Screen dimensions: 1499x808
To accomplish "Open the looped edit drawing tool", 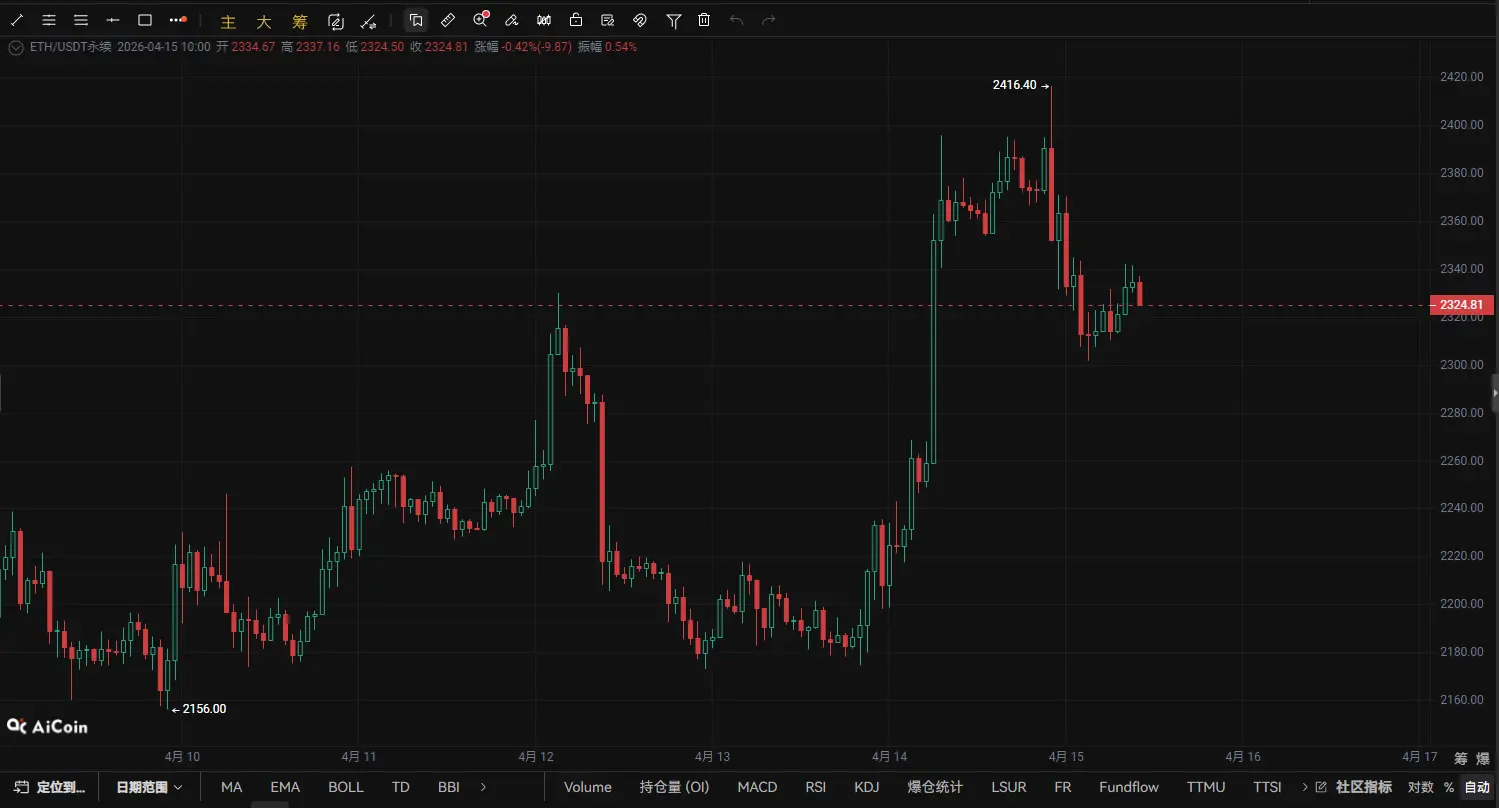I will (336, 20).
